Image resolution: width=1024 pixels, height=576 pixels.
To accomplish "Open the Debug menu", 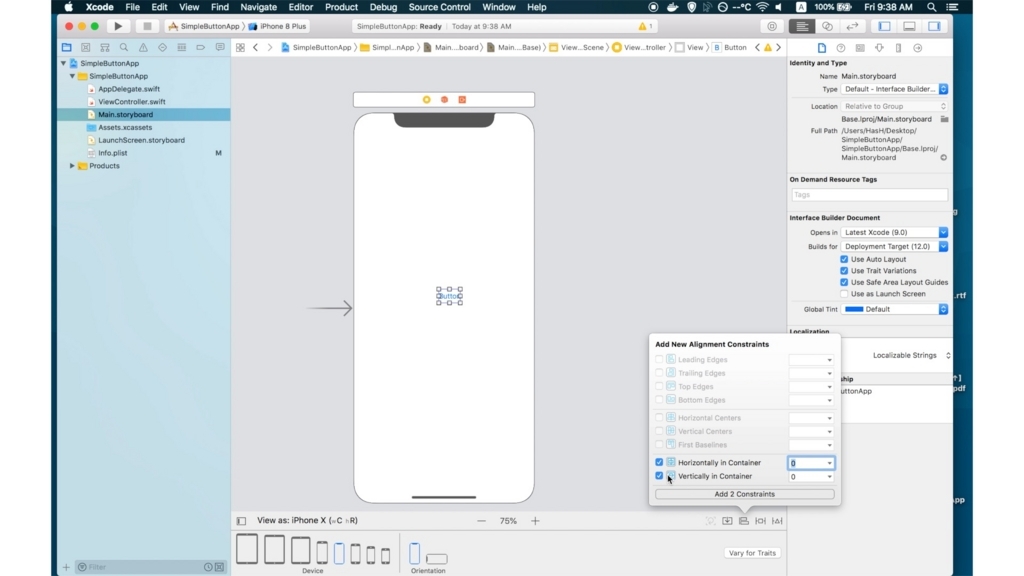I will 383,7.
